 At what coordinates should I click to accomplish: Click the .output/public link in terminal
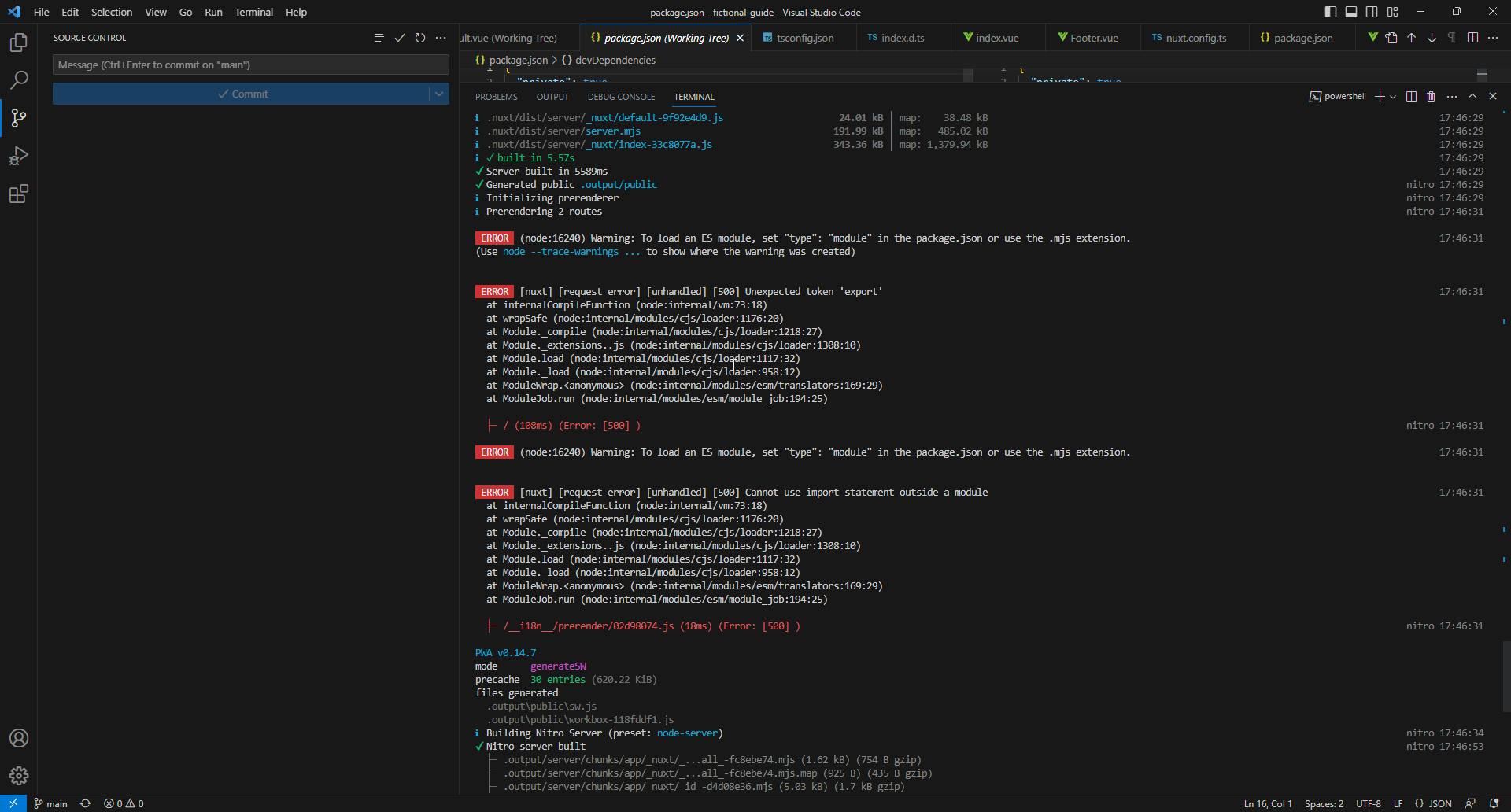click(619, 185)
